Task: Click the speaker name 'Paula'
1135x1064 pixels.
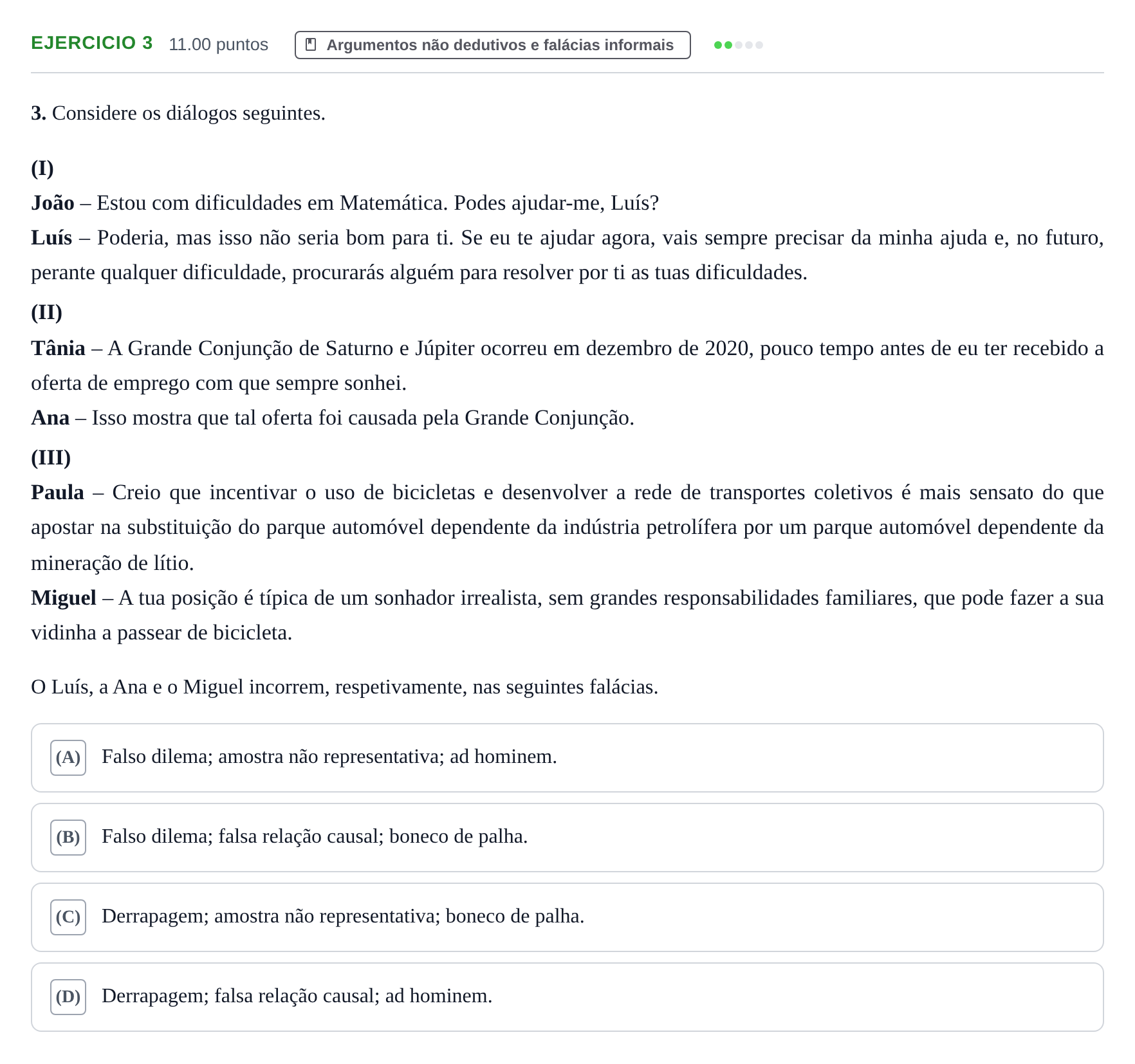Action: pyautogui.click(x=57, y=493)
